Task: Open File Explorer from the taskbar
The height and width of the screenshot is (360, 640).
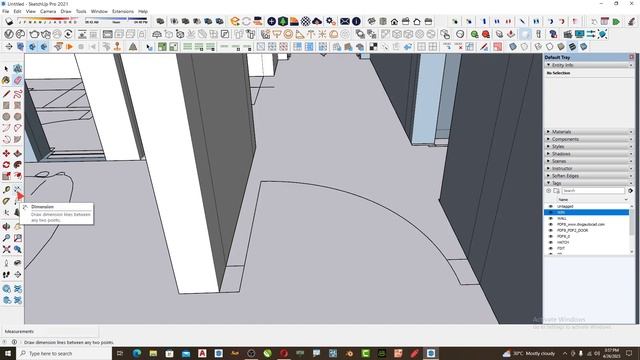Action: (153, 353)
